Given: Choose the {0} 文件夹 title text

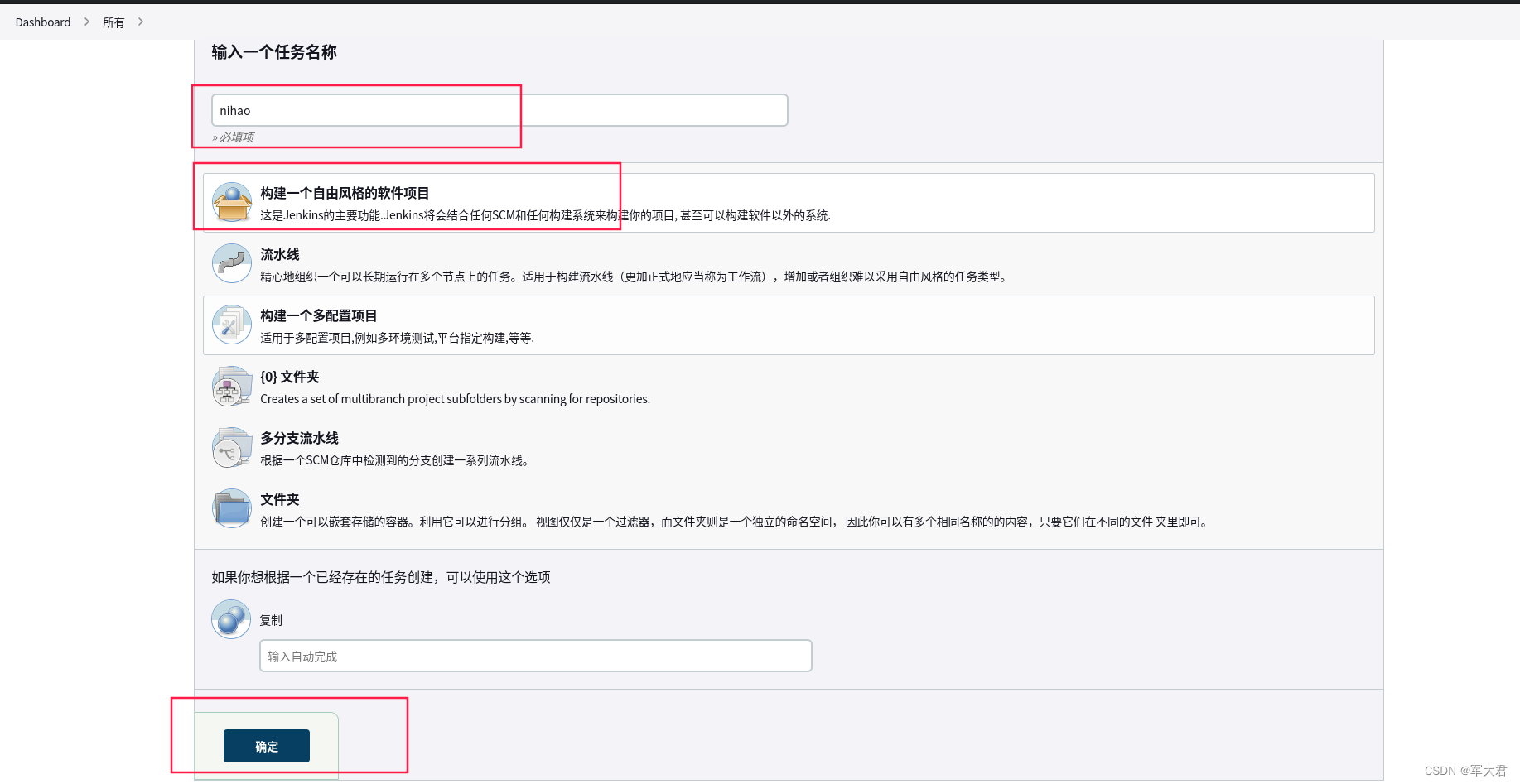Looking at the screenshot, I should (290, 377).
